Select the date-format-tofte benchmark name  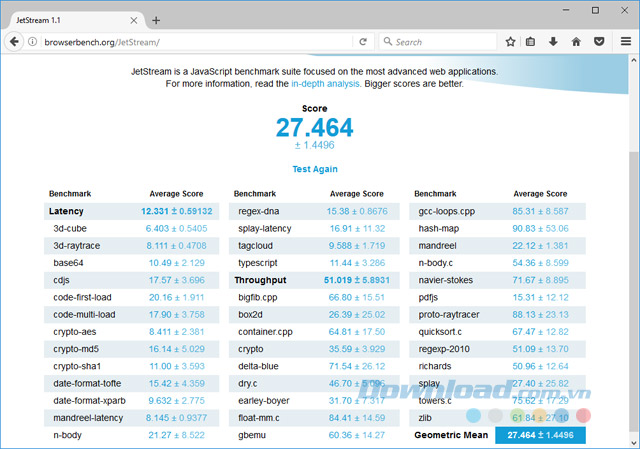point(87,383)
